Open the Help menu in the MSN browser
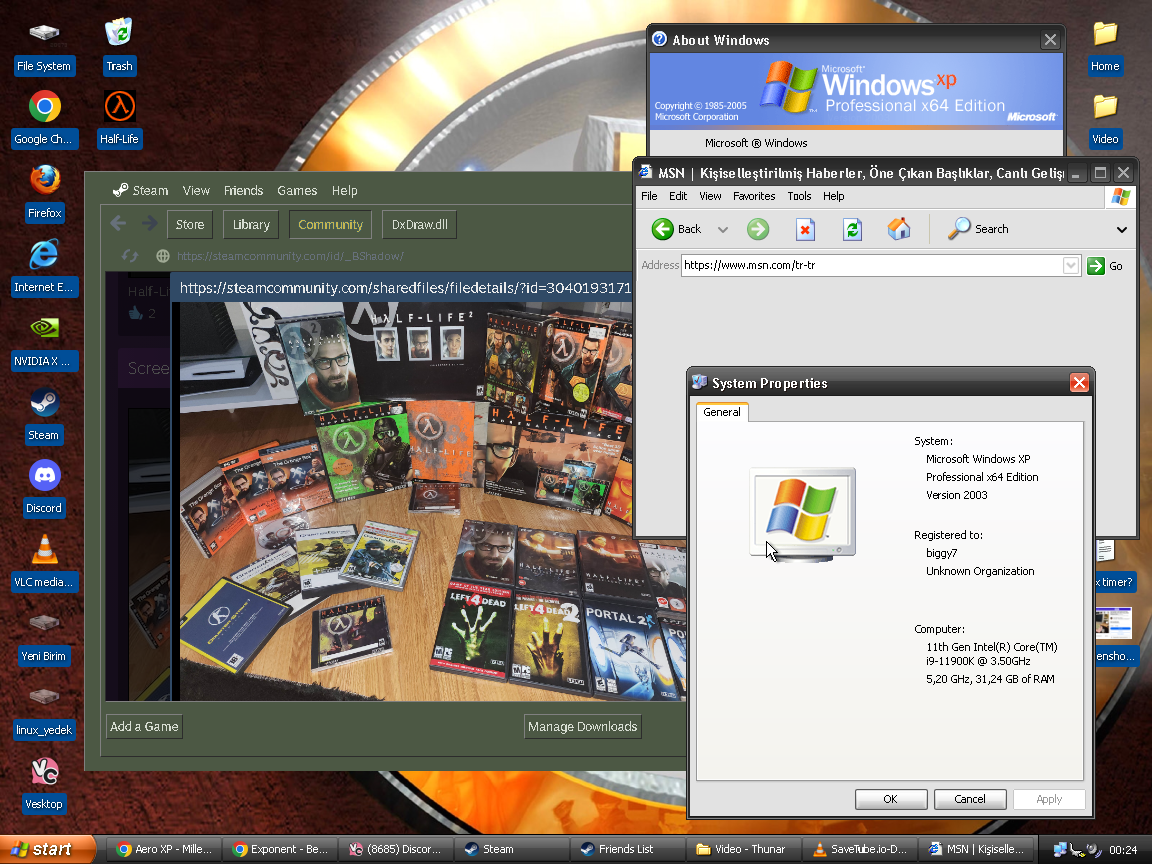 [833, 196]
